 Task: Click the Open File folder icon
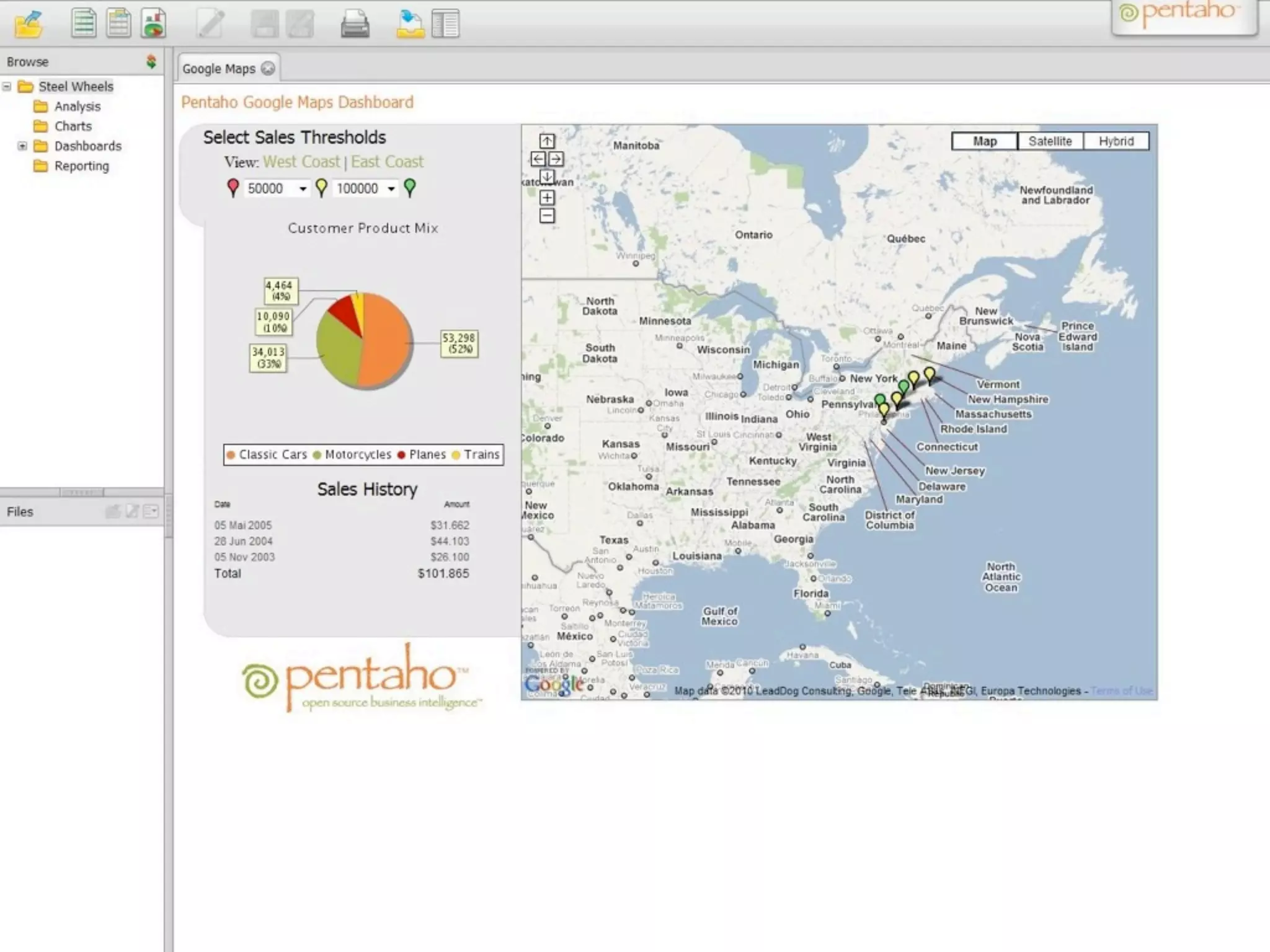pos(29,25)
